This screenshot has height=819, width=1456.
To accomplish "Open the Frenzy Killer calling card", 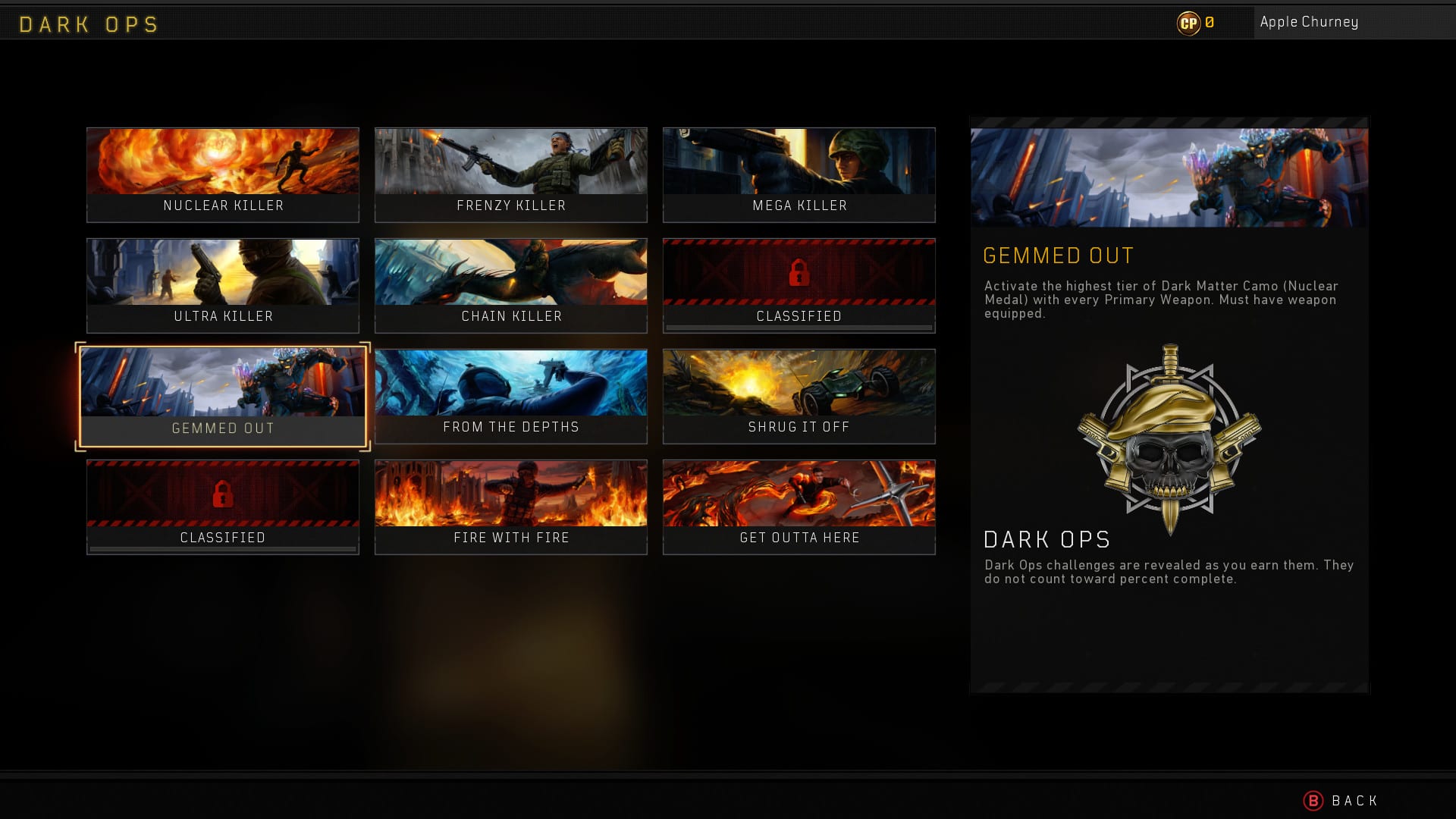I will [510, 174].
